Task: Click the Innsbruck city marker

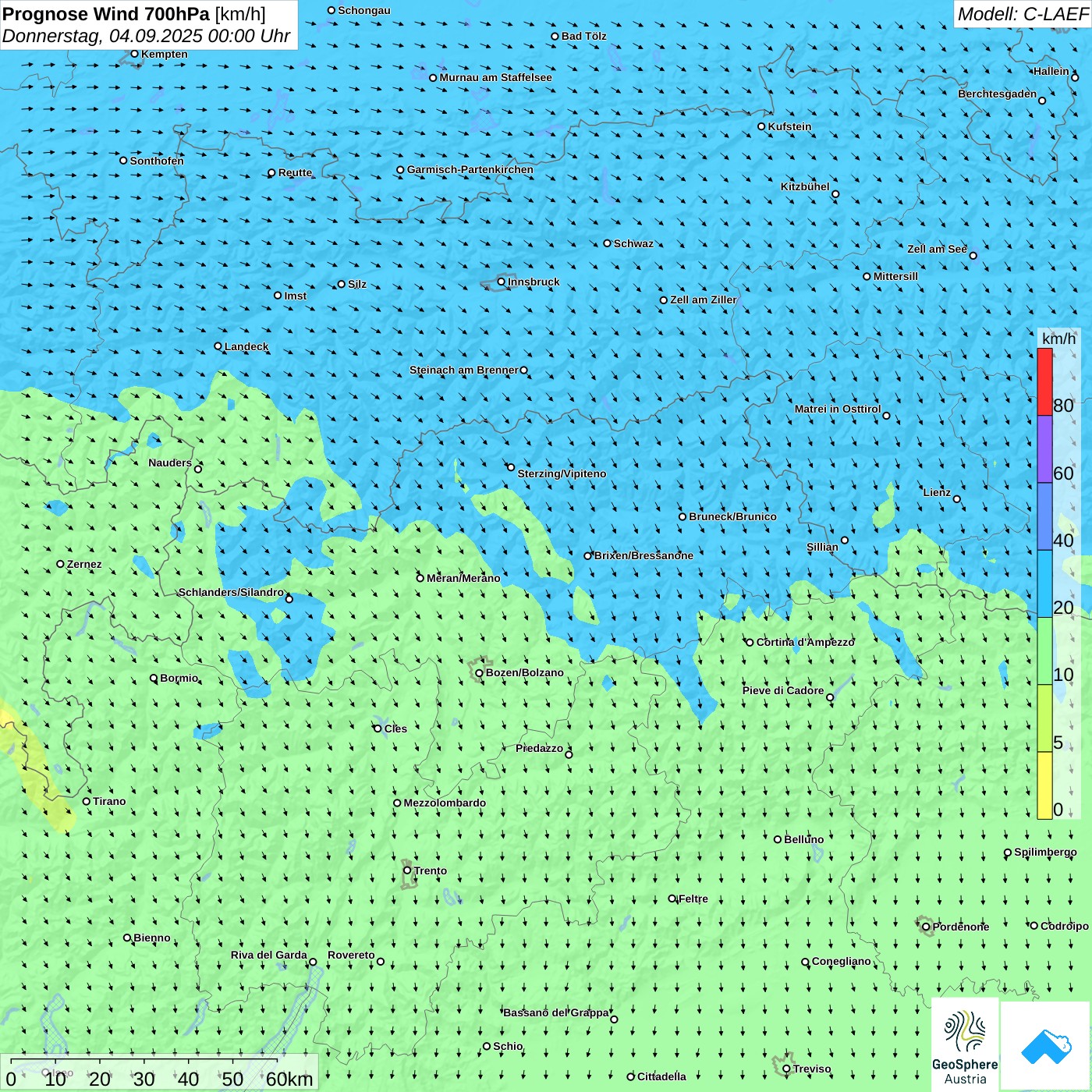Action: click(502, 282)
